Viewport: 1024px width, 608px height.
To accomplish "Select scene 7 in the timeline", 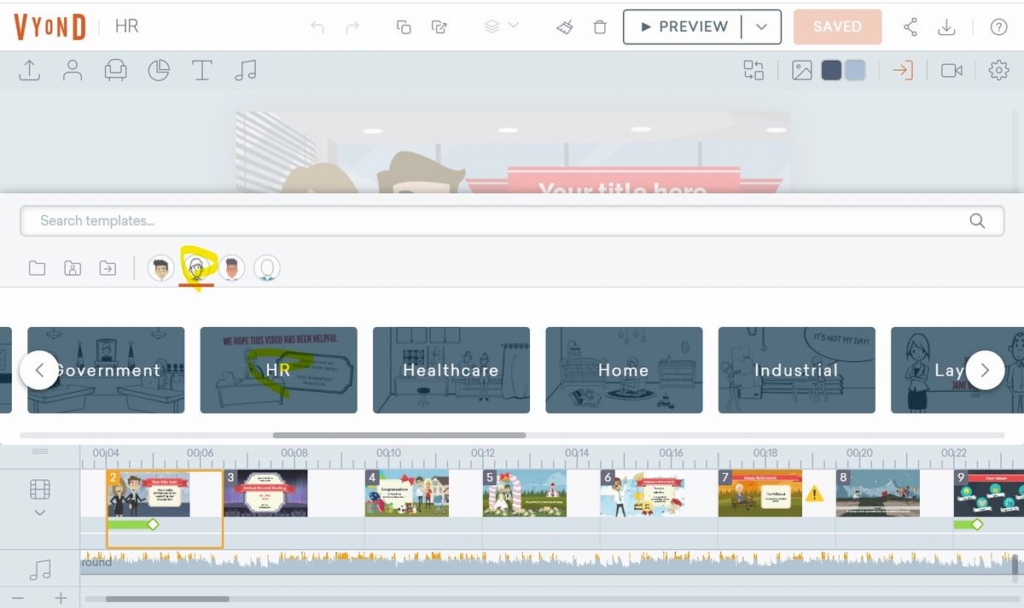I will coord(760,494).
